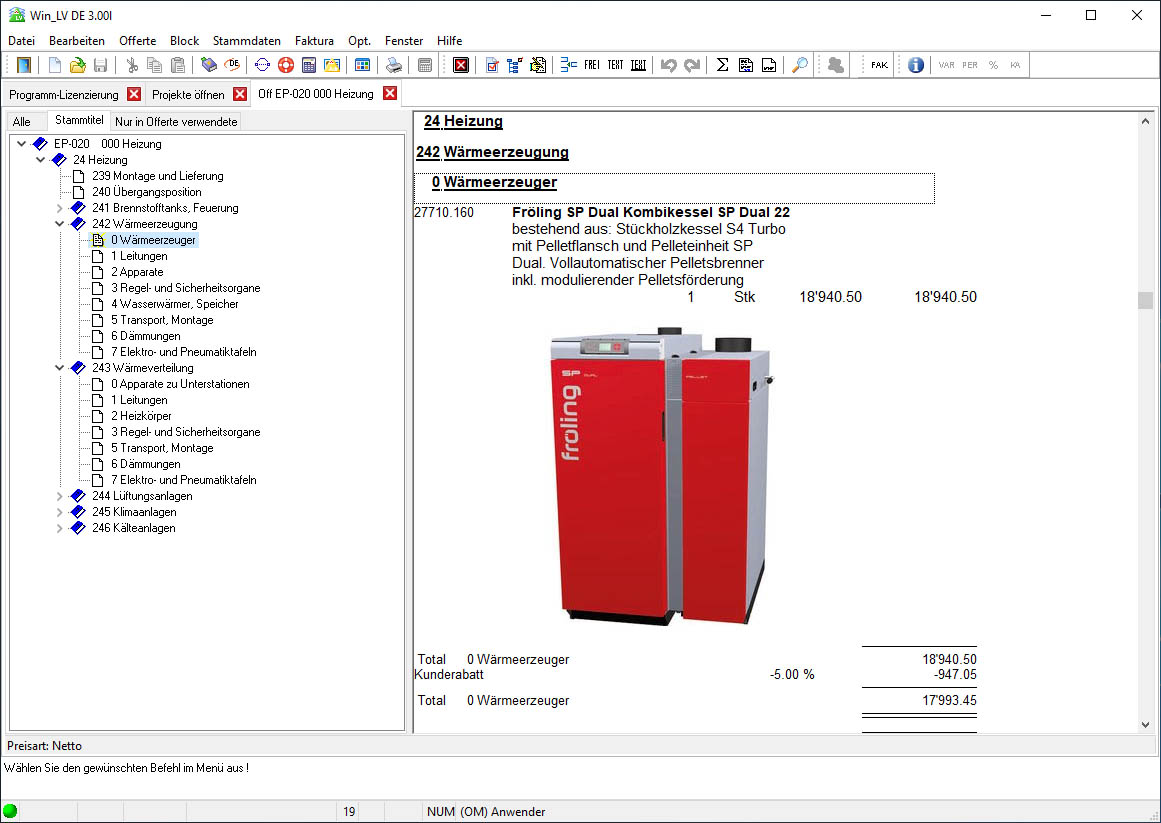Click the document scrollbar down arrow

pyautogui.click(x=1145, y=725)
